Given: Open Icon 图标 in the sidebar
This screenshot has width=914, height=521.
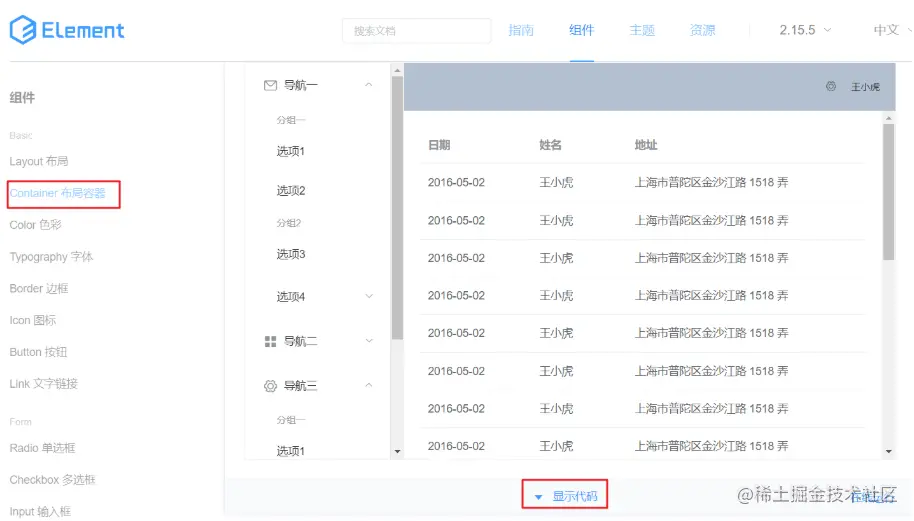Looking at the screenshot, I should click(x=33, y=320).
